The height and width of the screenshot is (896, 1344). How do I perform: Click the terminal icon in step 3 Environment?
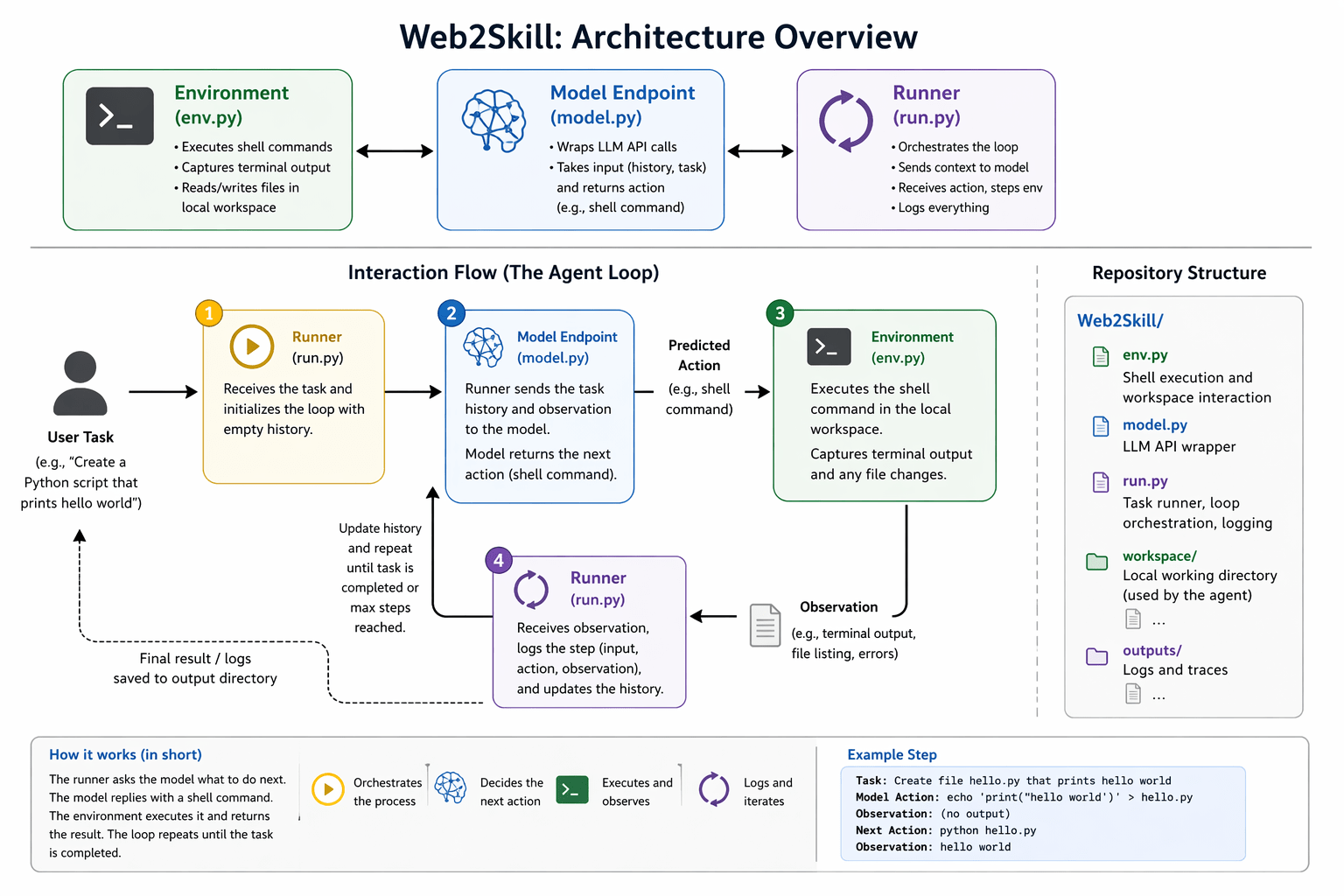(829, 346)
